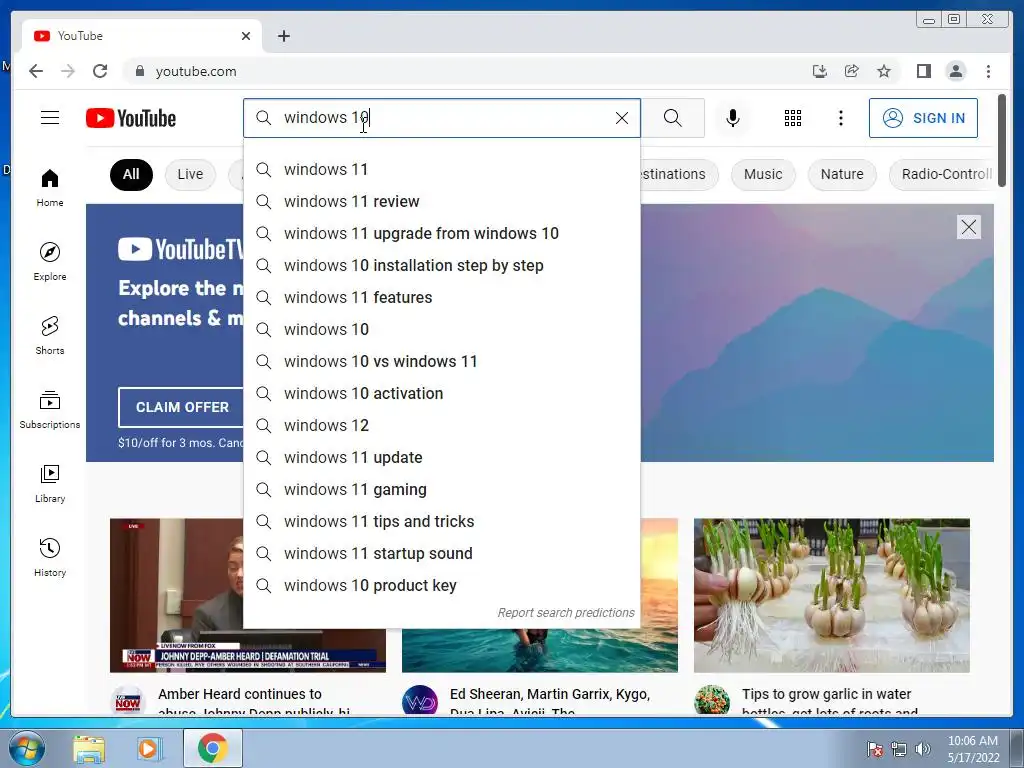Choose 'windows 10 product key'
1024x768 pixels.
441,585
